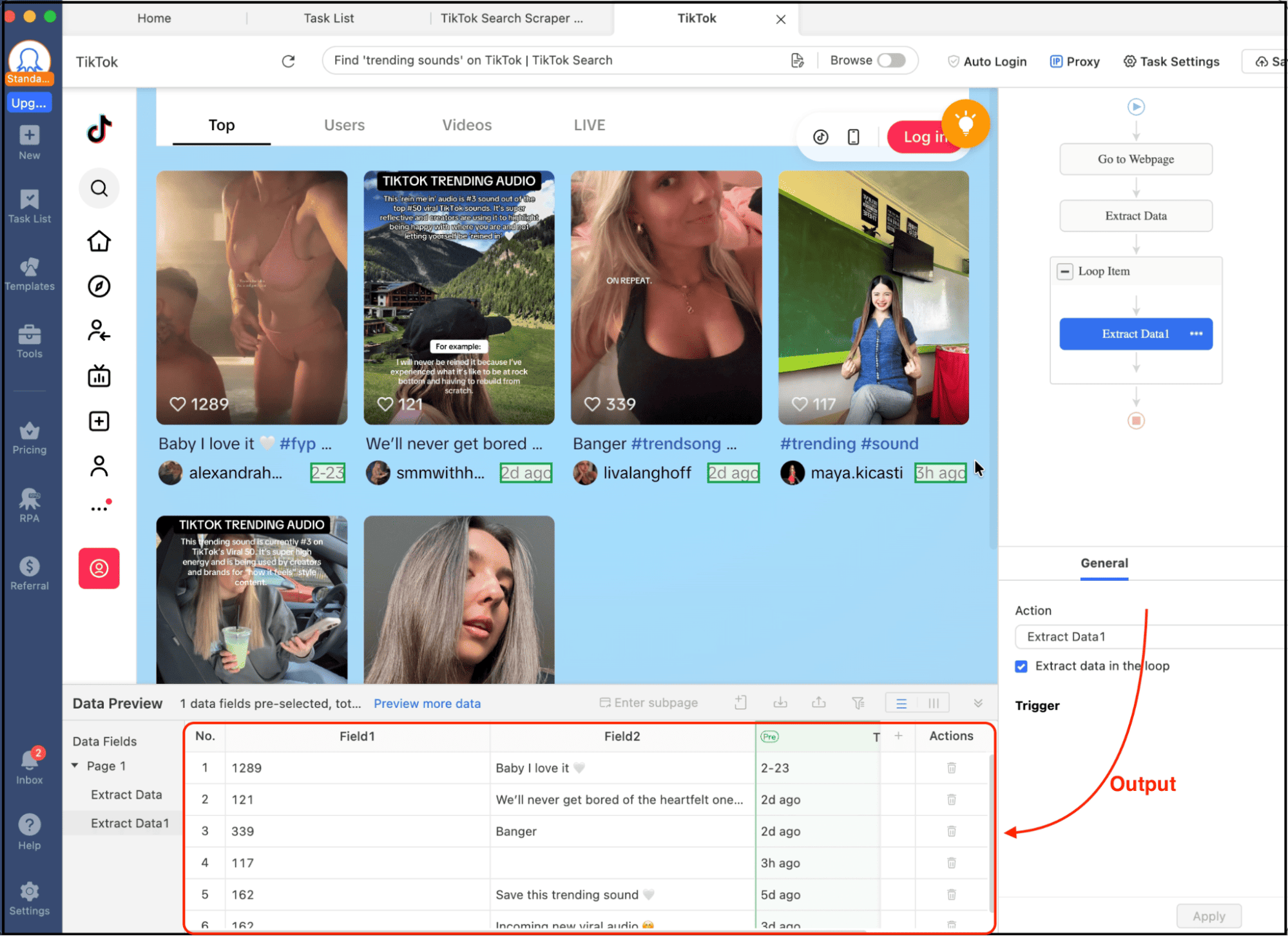Click the filter data icon in Data Preview

[x=858, y=703]
